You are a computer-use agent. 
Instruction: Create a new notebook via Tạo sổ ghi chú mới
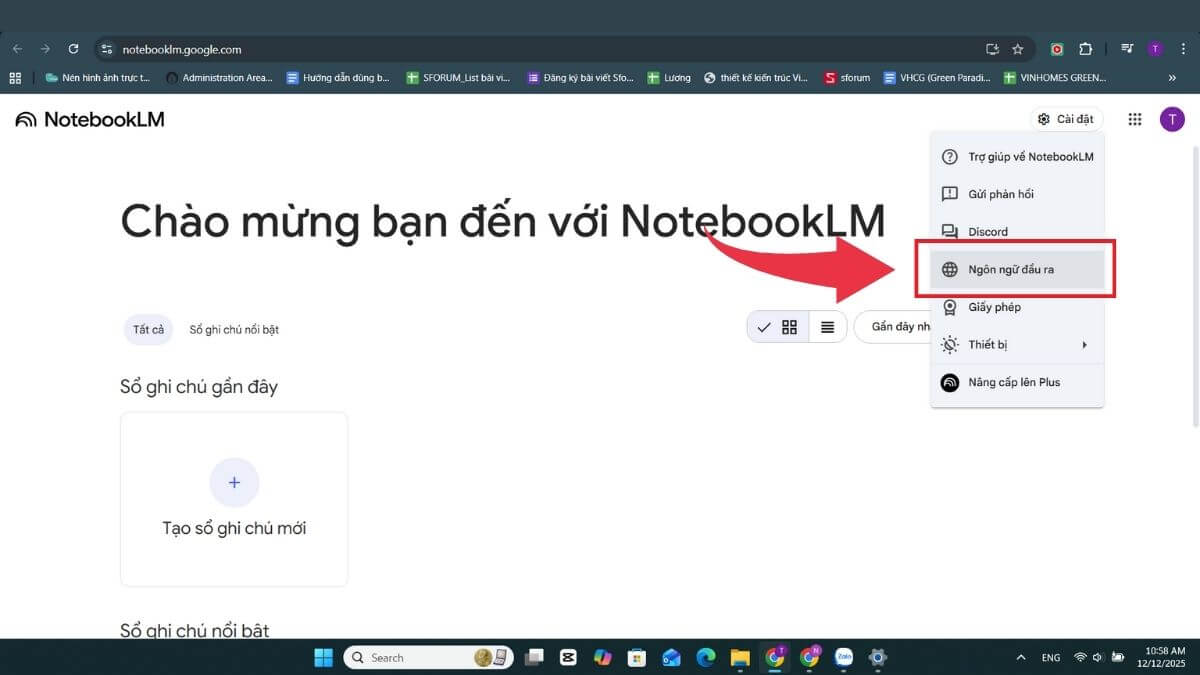click(x=234, y=499)
